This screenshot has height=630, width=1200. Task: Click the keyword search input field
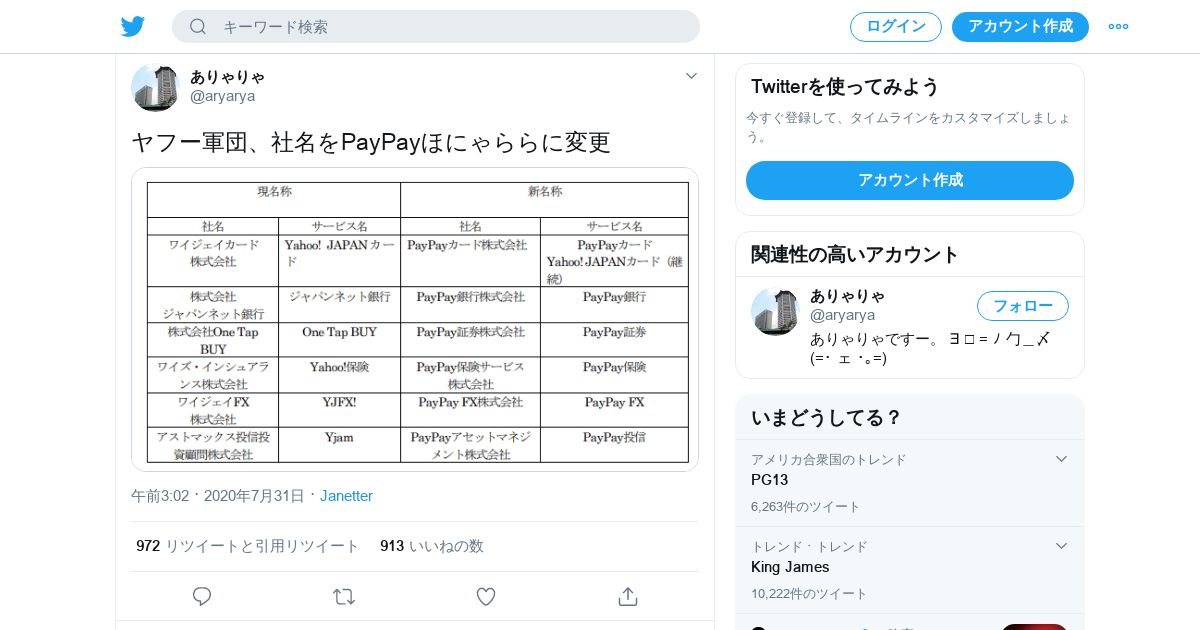(x=450, y=27)
